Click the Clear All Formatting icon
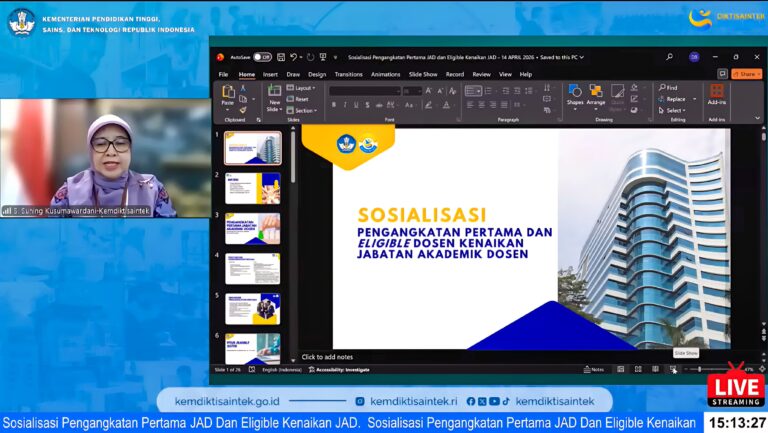 tap(453, 91)
